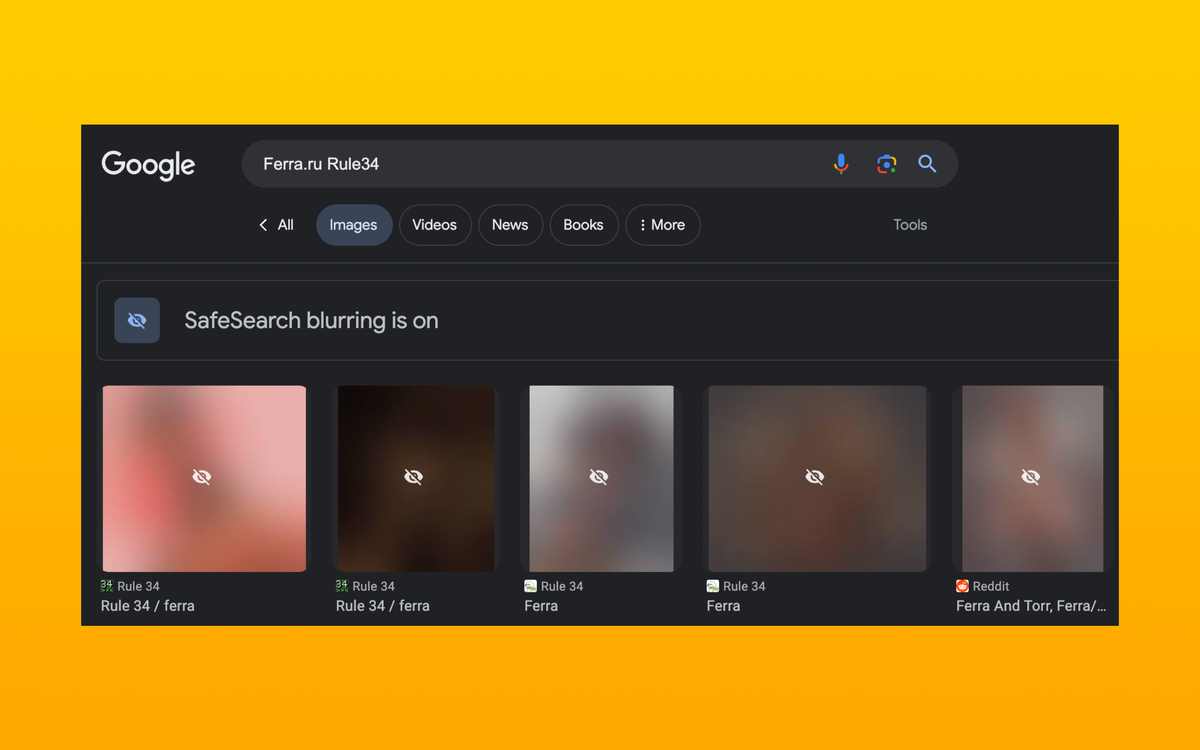Open Google Lens image search
The width and height of the screenshot is (1200, 750).
[886, 164]
